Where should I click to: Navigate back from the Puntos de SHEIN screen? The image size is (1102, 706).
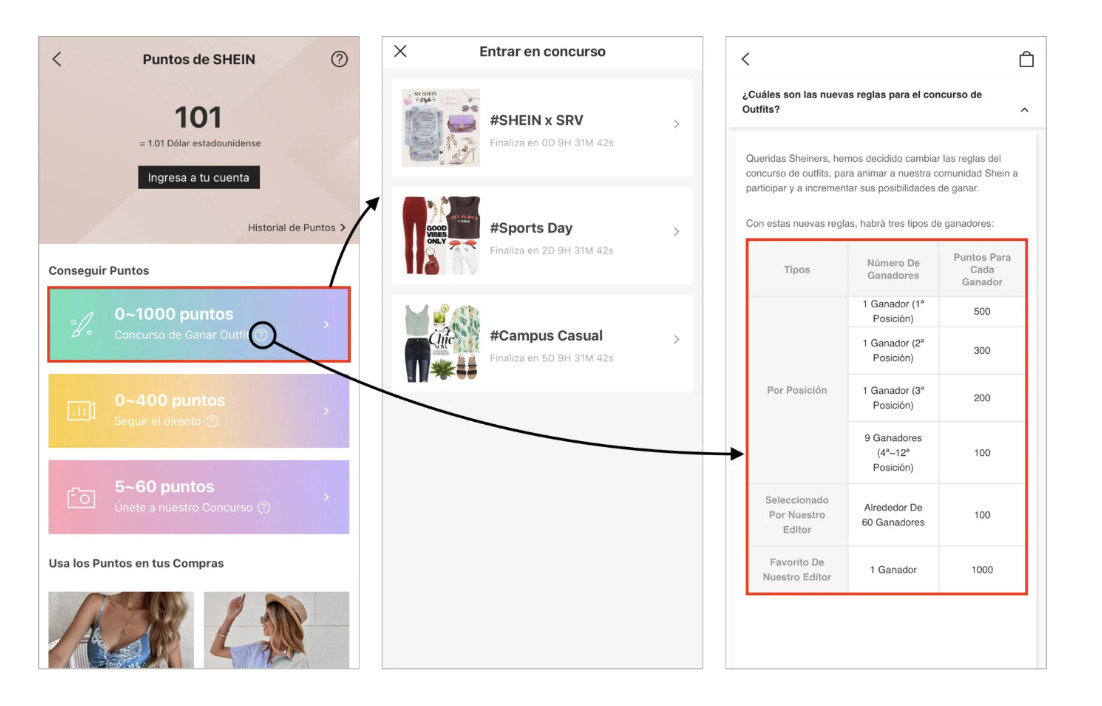[x=57, y=59]
